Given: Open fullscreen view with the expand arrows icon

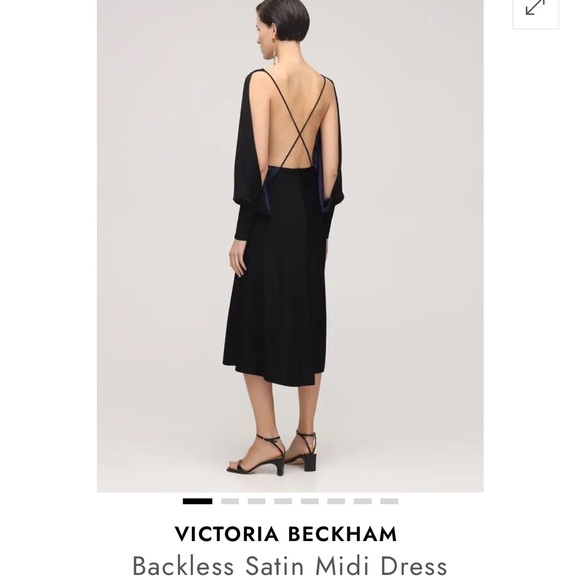Looking at the screenshot, I should point(535,9).
